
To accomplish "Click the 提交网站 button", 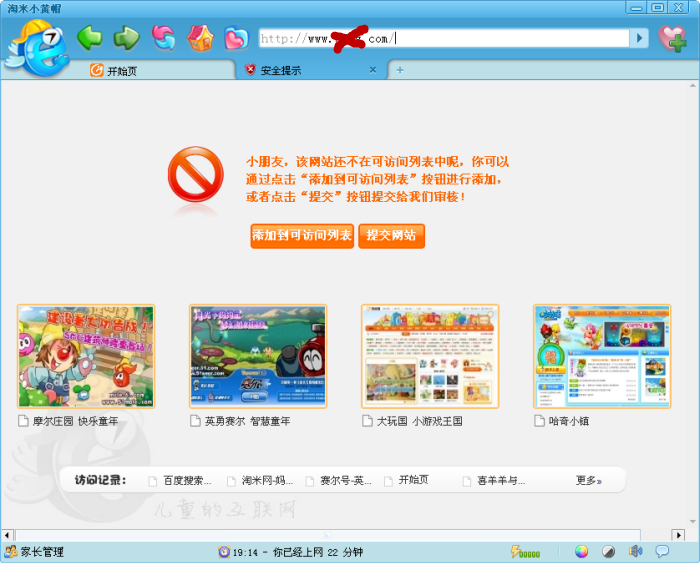I will pyautogui.click(x=392, y=236).
